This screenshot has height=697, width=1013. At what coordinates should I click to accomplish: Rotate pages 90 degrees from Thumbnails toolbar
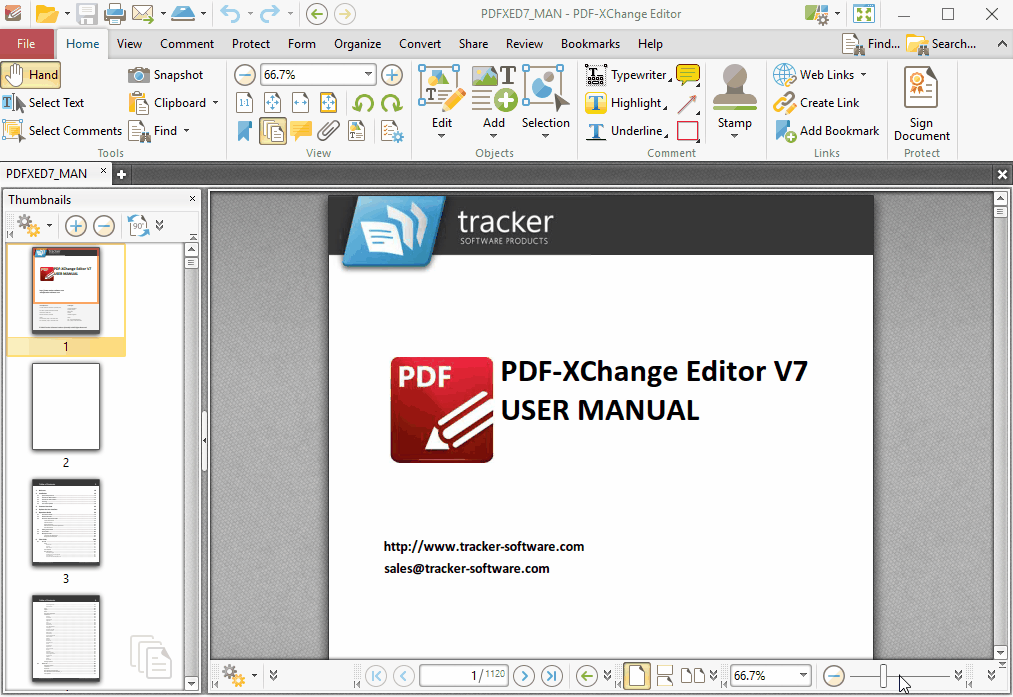138,226
